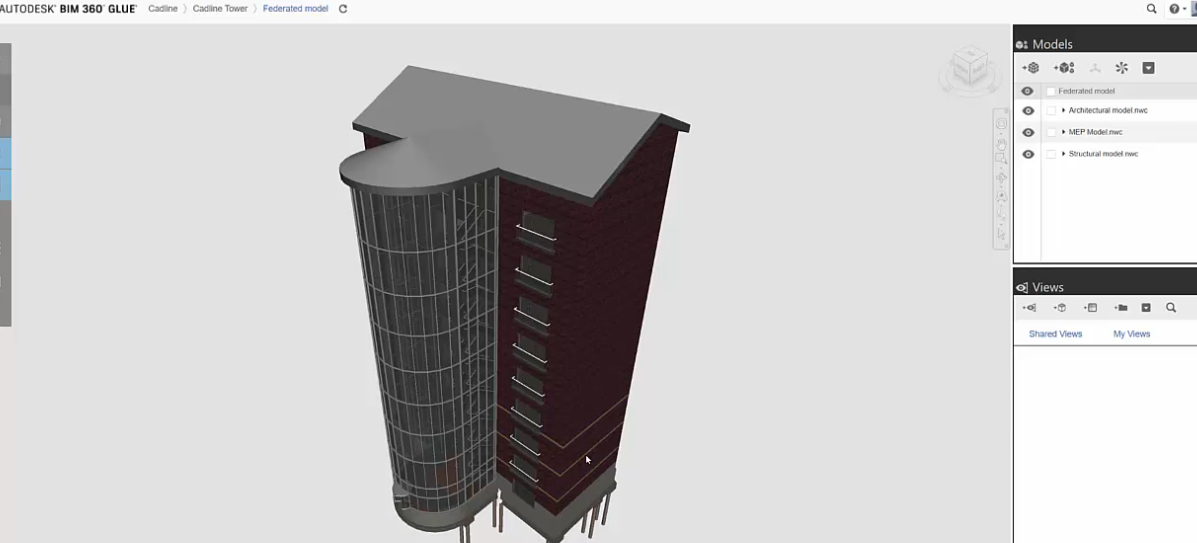Viewport: 1197px width, 543px height.
Task: Click the add model icon in Models toolbar
Action: [1031, 68]
